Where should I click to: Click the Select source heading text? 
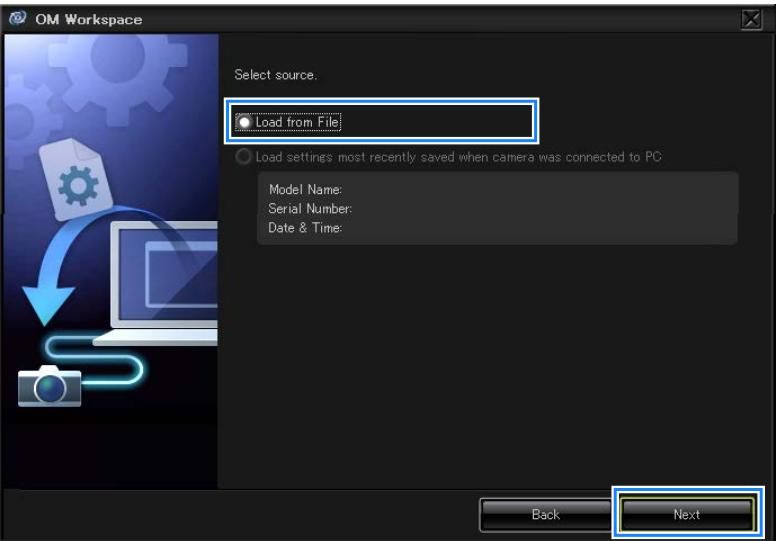coord(276,75)
